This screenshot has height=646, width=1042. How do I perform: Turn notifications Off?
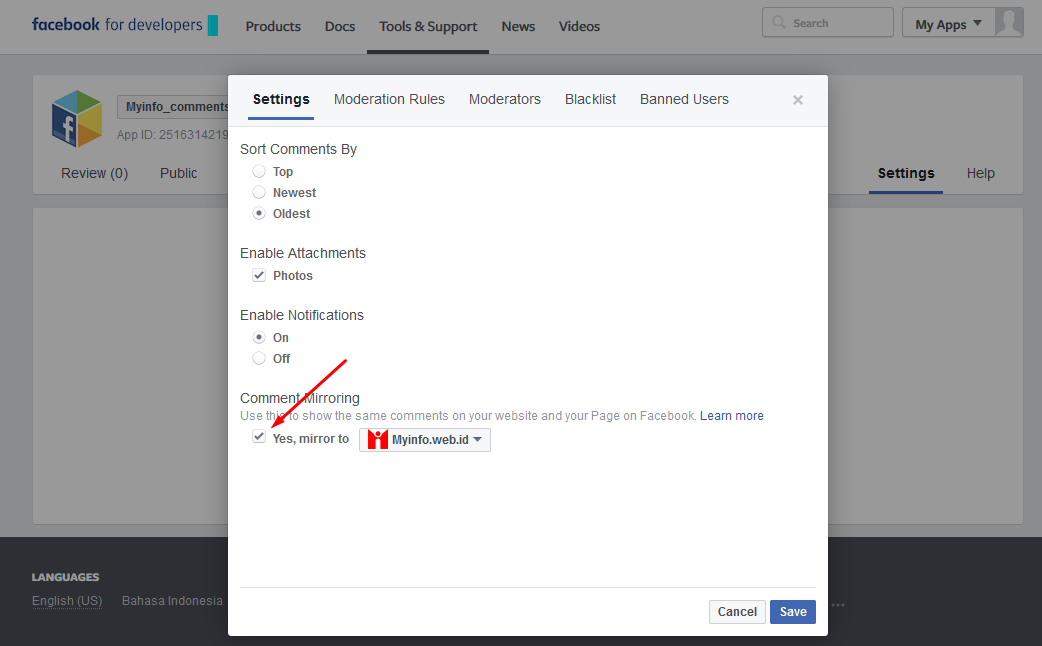(x=259, y=359)
